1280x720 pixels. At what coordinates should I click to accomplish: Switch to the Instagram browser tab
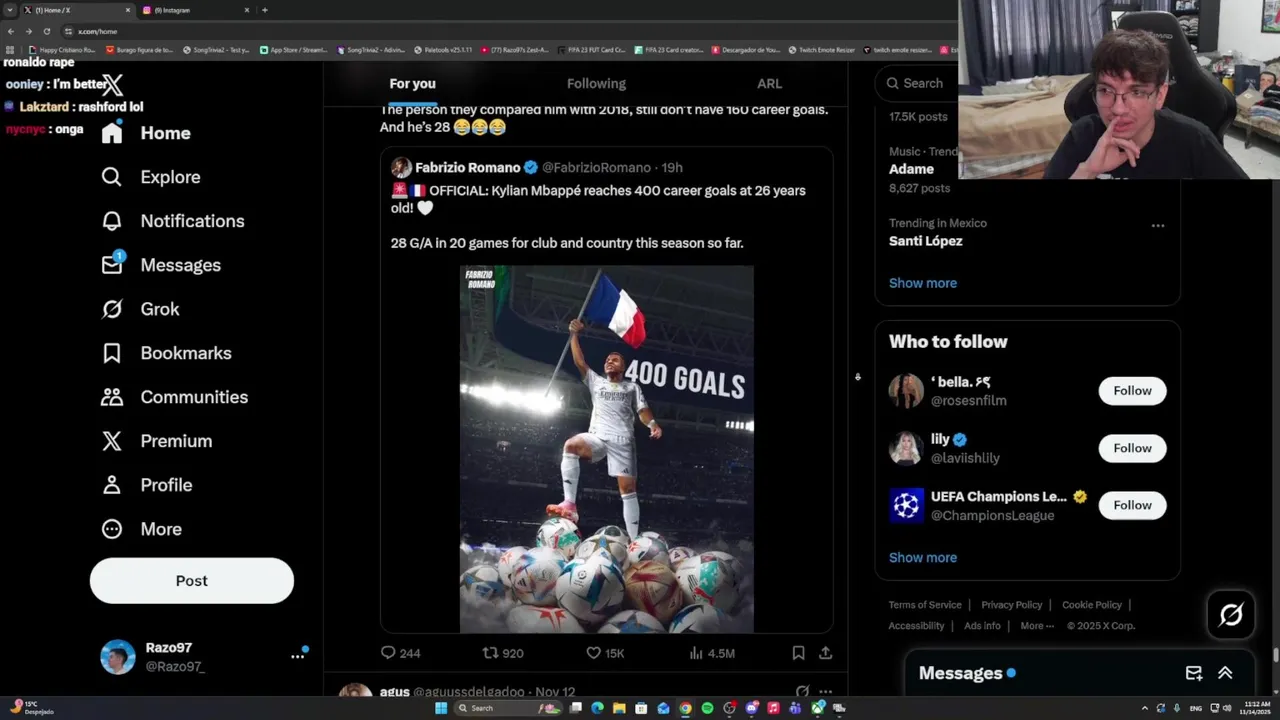click(196, 10)
